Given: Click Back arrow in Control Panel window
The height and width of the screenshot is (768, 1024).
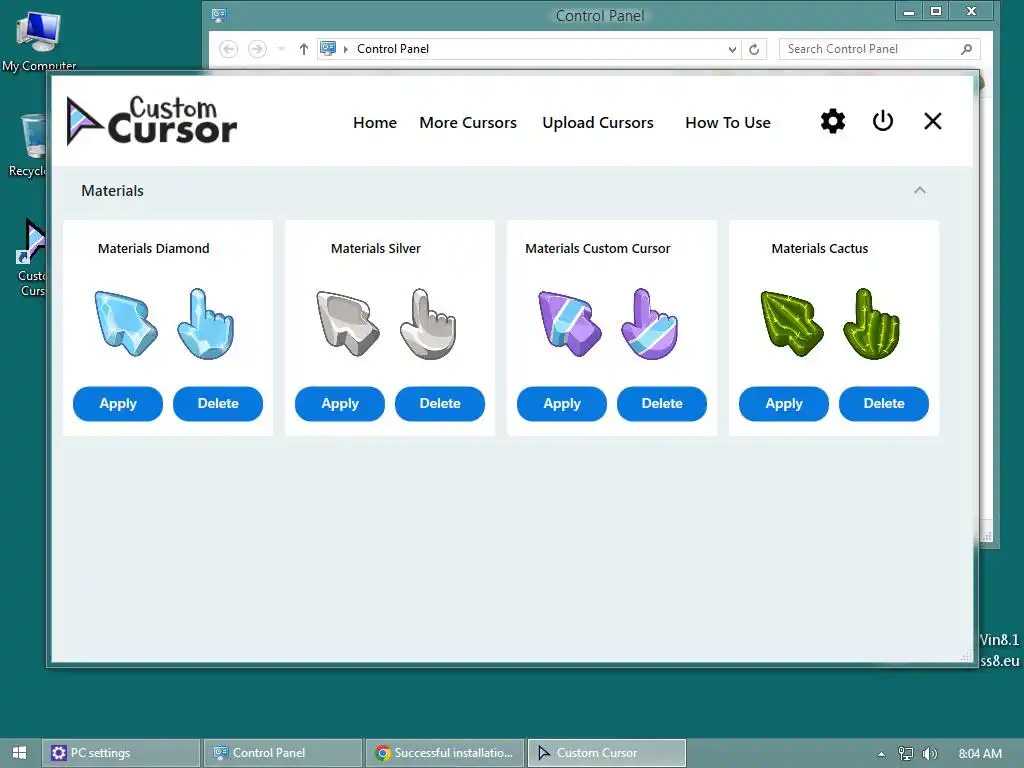Looking at the screenshot, I should (x=229, y=49).
